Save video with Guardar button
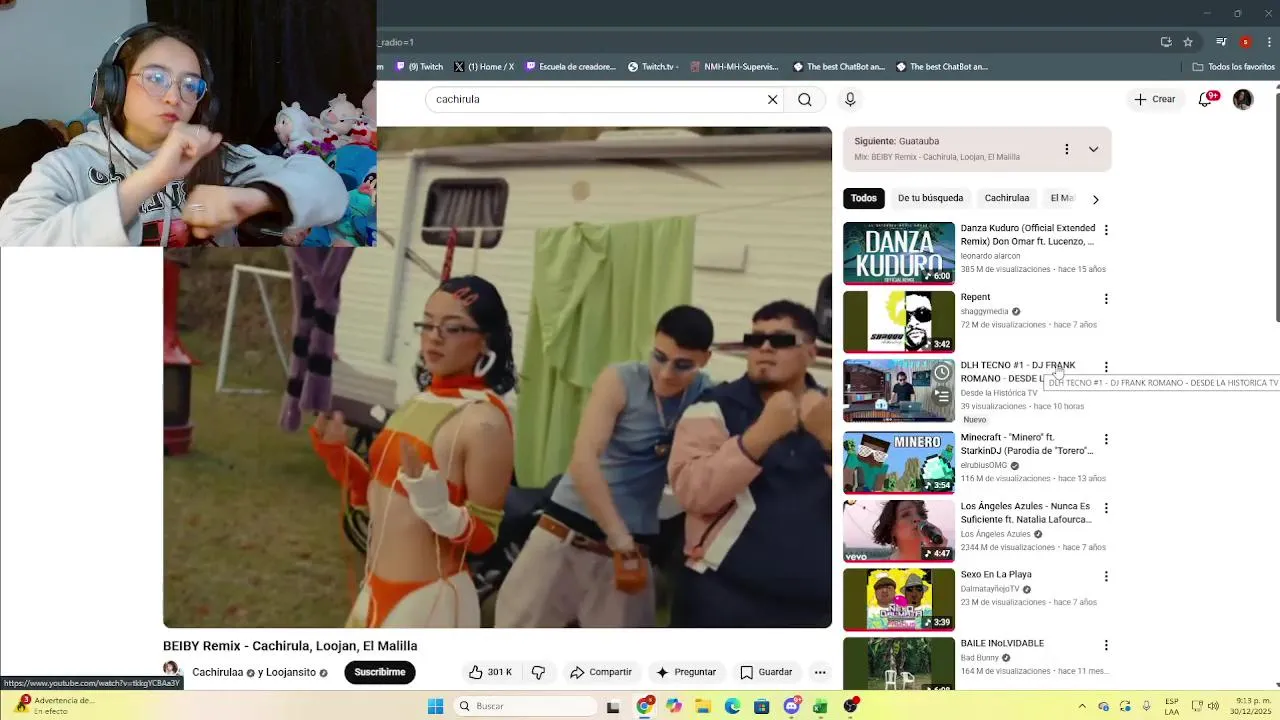This screenshot has width=1280, height=720. click(766, 672)
